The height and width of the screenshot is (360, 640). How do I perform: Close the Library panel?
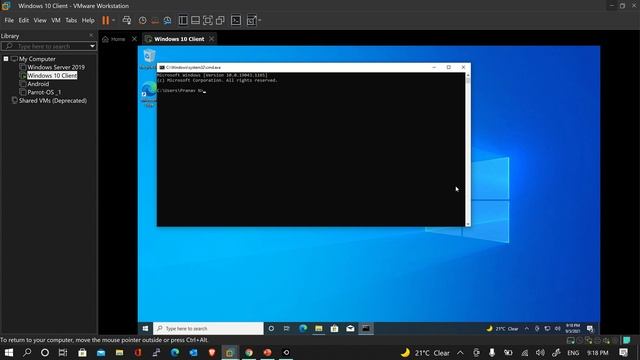pyautogui.click(x=91, y=36)
